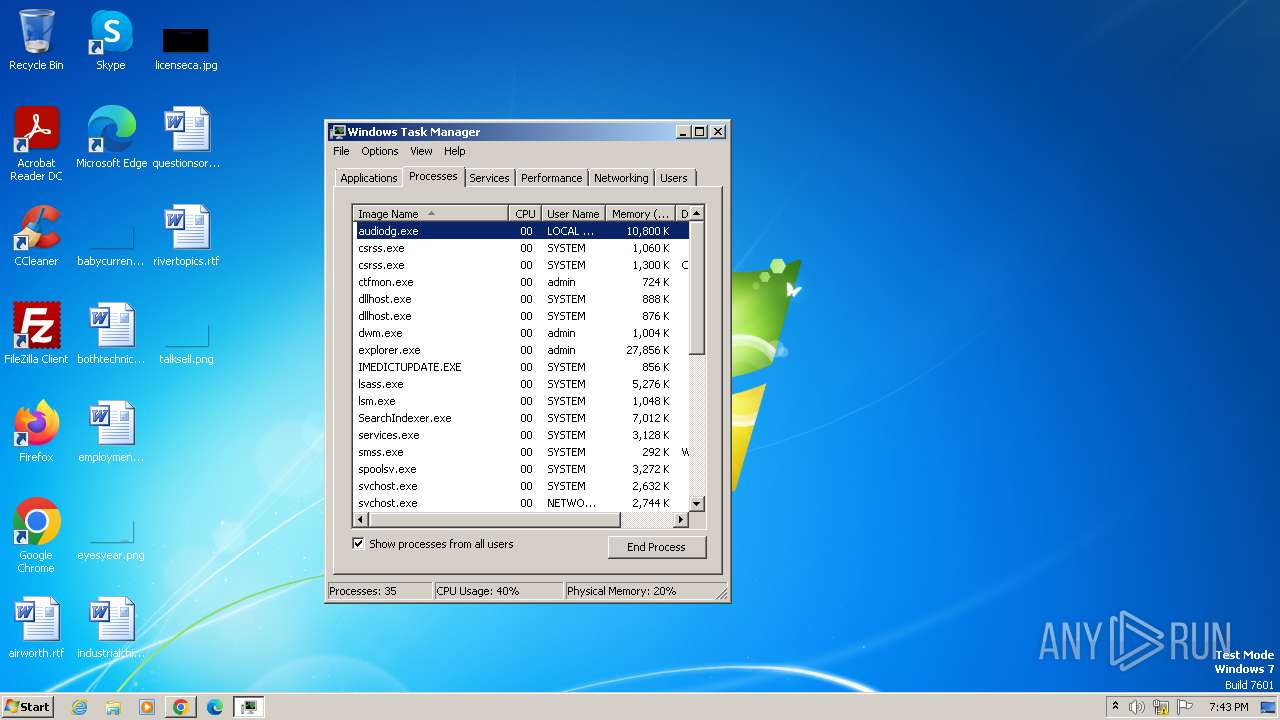Select the eyesyear.png desktop file
1280x720 pixels.
[x=111, y=541]
